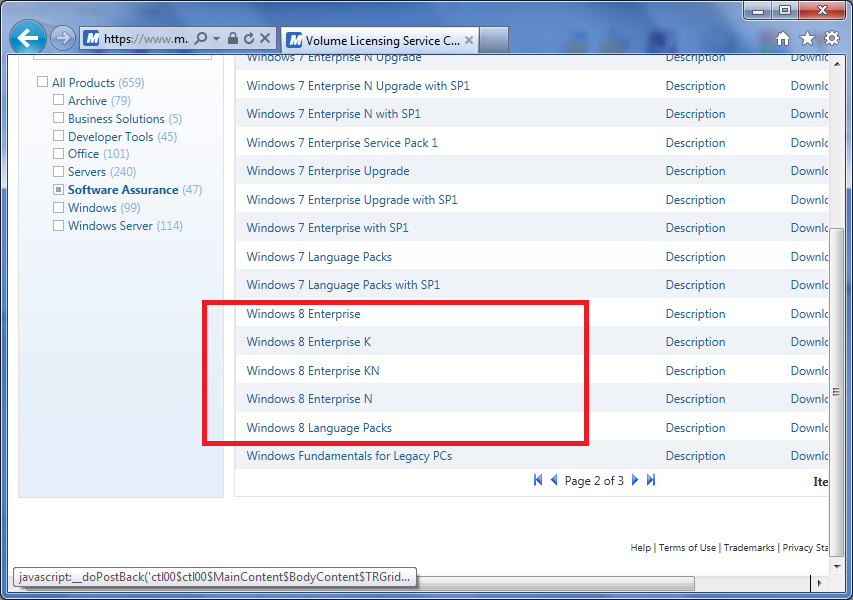Image resolution: width=853 pixels, height=600 pixels.
Task: View Description for Windows 8 Language Packs
Action: (x=695, y=428)
